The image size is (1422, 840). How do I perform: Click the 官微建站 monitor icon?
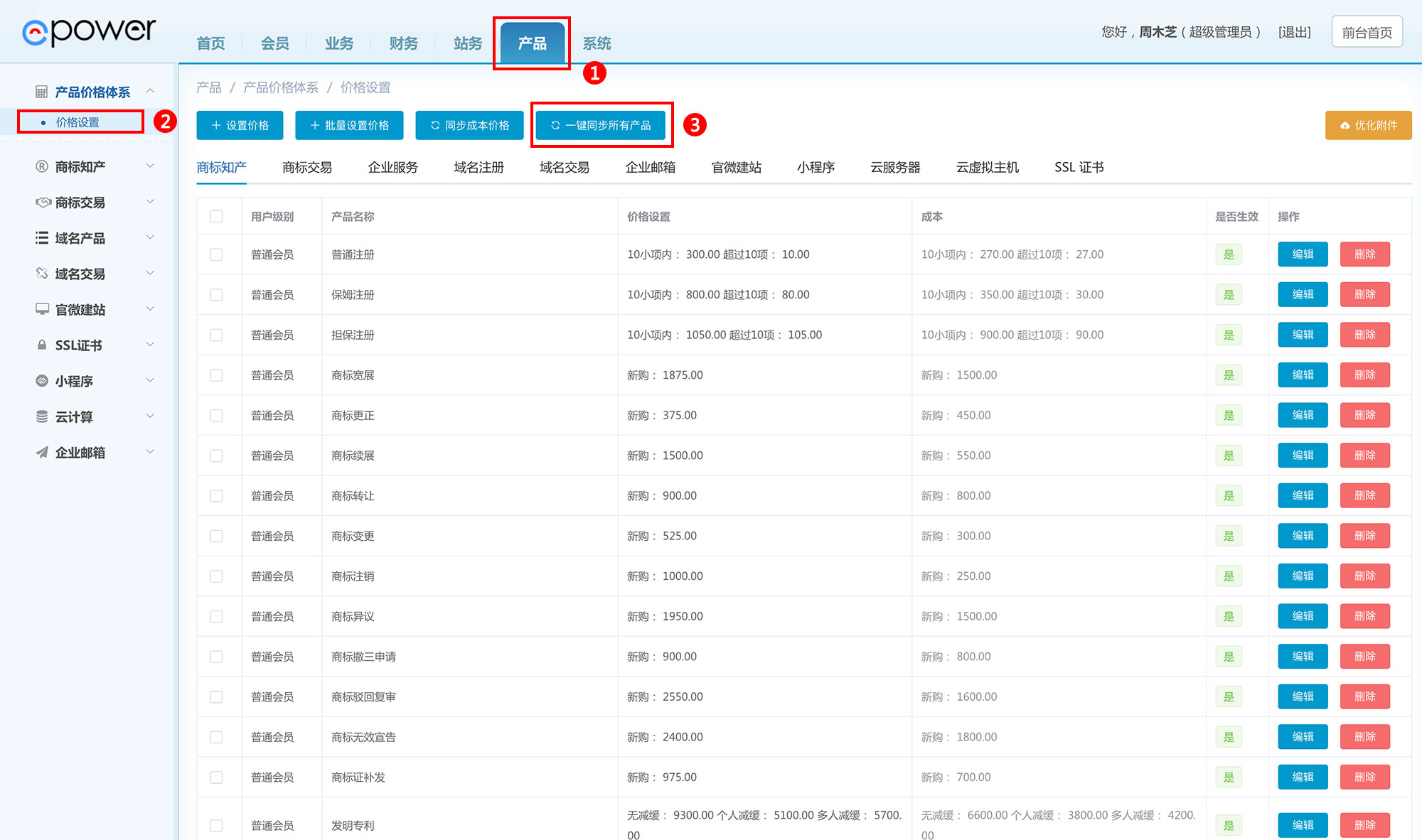42,309
